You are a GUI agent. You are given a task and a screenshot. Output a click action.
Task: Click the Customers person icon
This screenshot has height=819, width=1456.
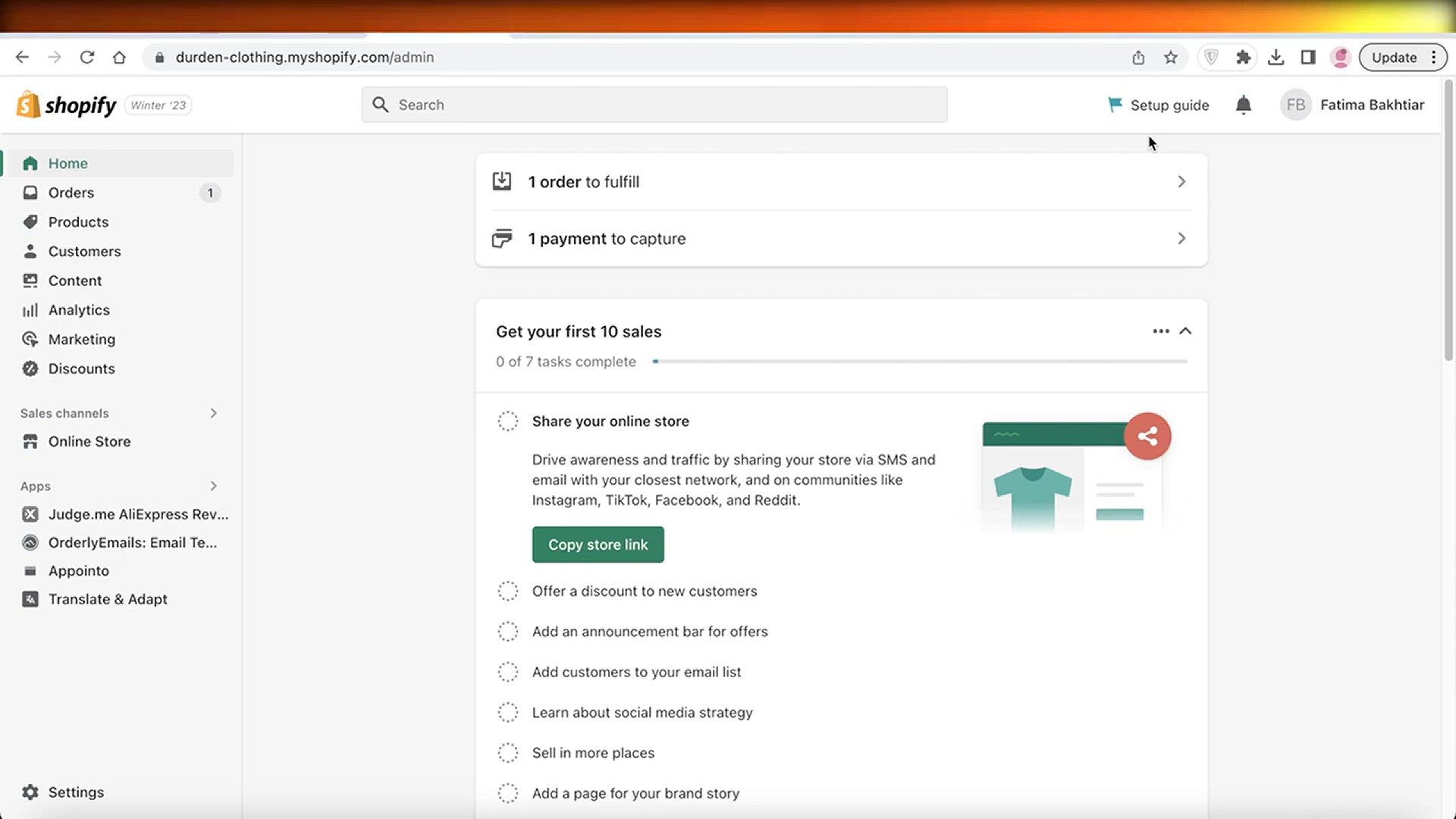coord(30,251)
